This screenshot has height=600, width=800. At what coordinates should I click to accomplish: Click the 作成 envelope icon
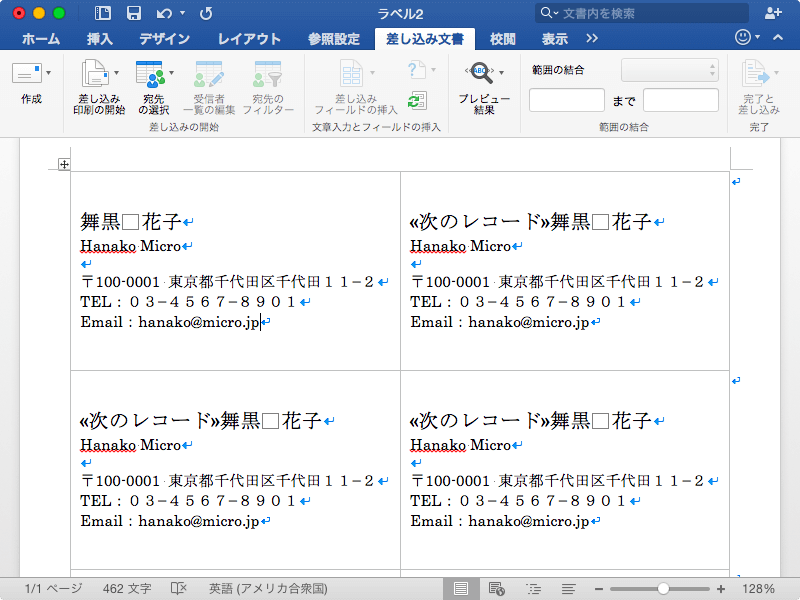pyautogui.click(x=27, y=73)
